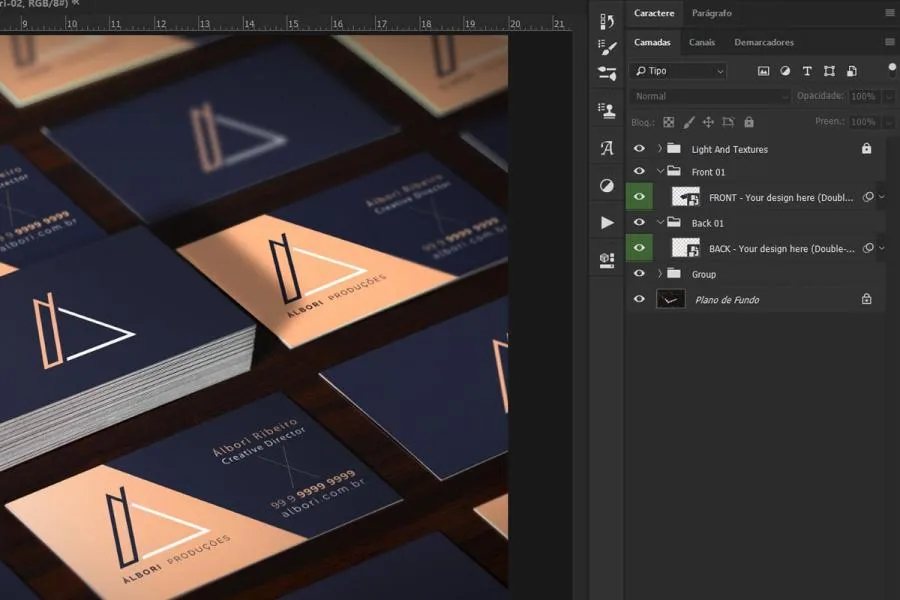The image size is (900, 600).
Task: Filter layers by pixel image icon
Action: coord(763,71)
